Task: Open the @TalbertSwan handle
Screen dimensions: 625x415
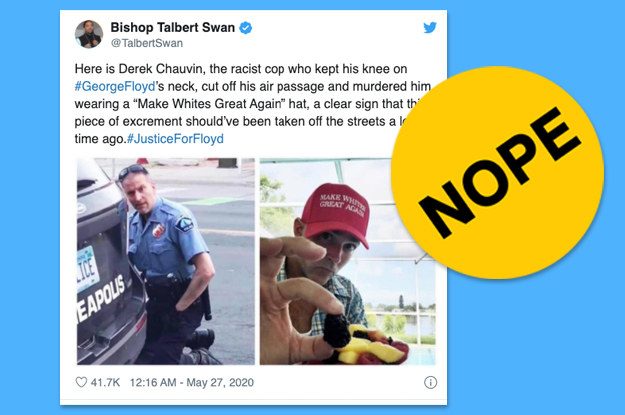Action: coord(147,43)
